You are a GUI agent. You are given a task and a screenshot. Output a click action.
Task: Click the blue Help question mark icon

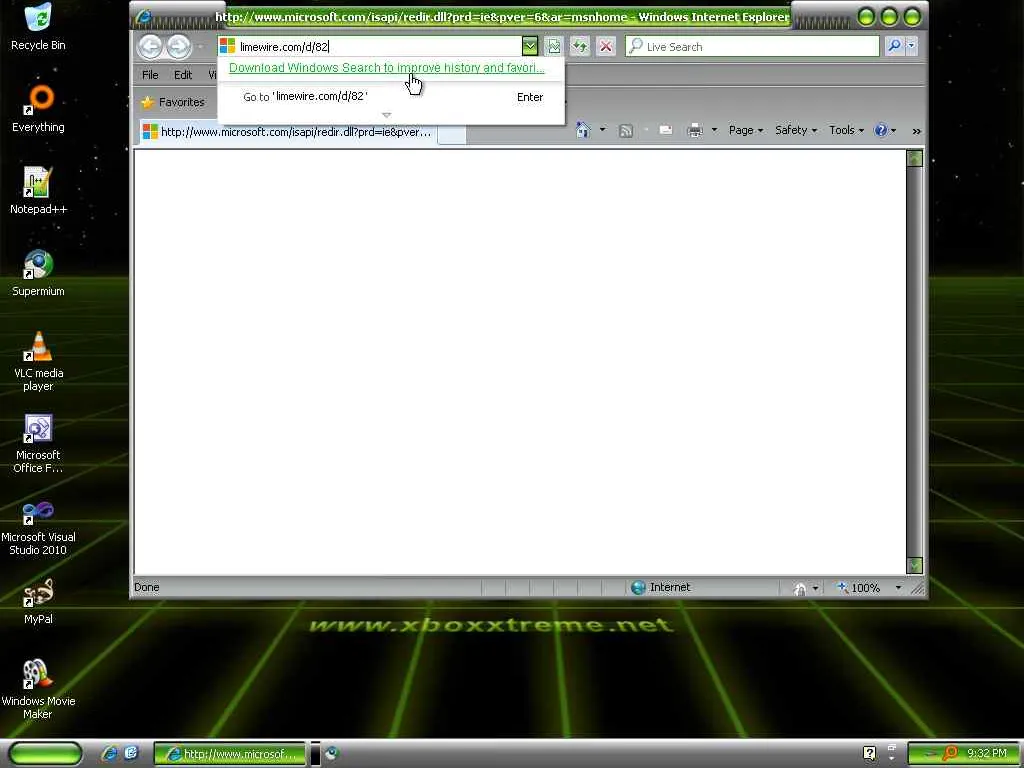coord(881,130)
